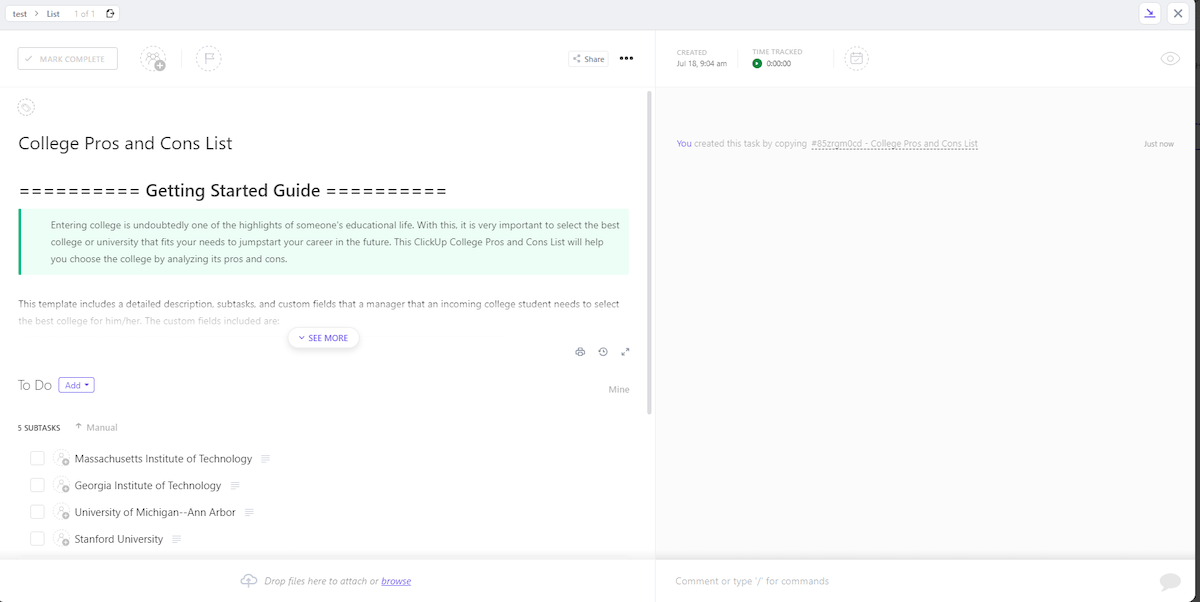
Task: Toggle status box for University of Michigan--Ann Arbor
Action: tap(37, 512)
